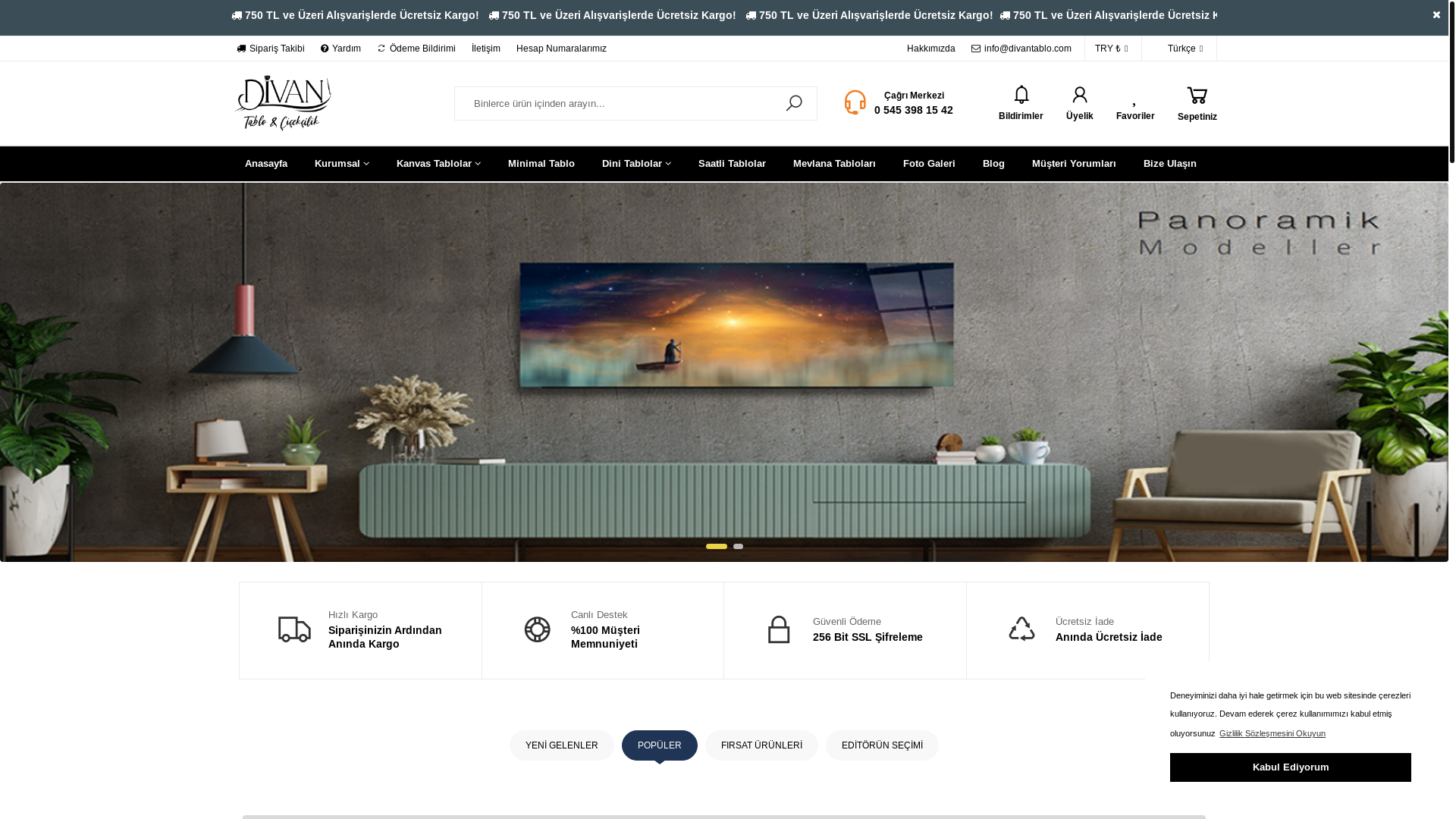Viewport: 1456px width, 819px height.
Task: Open Mevlana Tabloları category
Action: click(x=834, y=164)
